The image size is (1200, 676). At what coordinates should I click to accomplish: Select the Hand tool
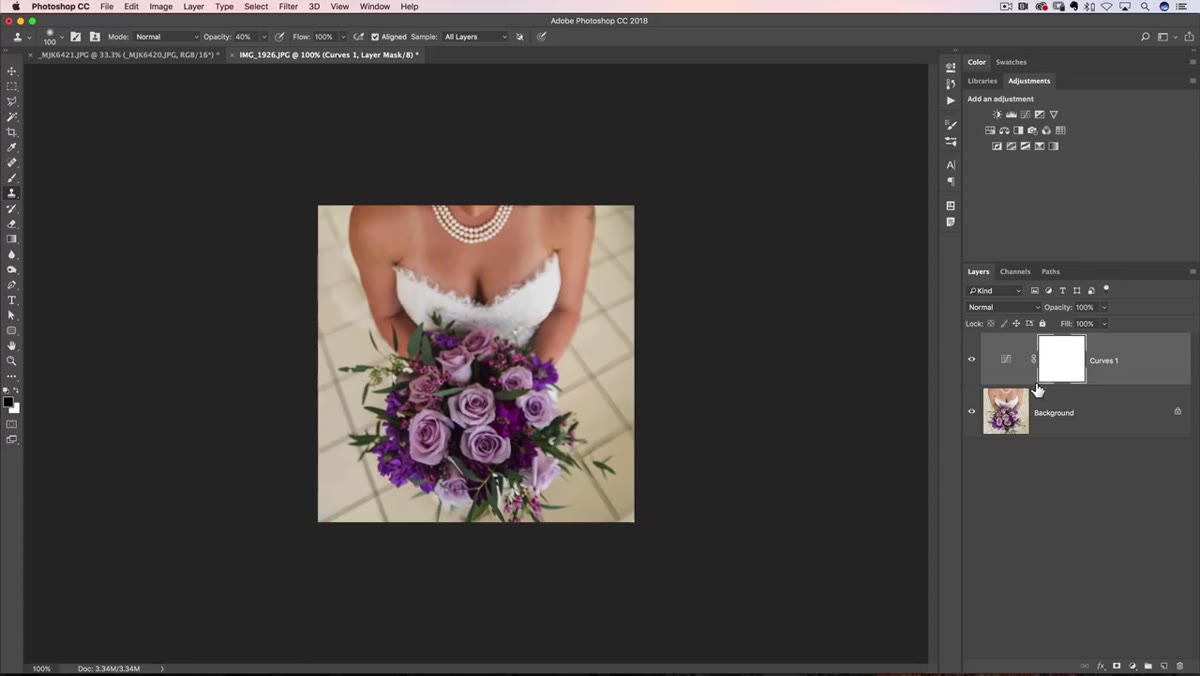pos(12,346)
